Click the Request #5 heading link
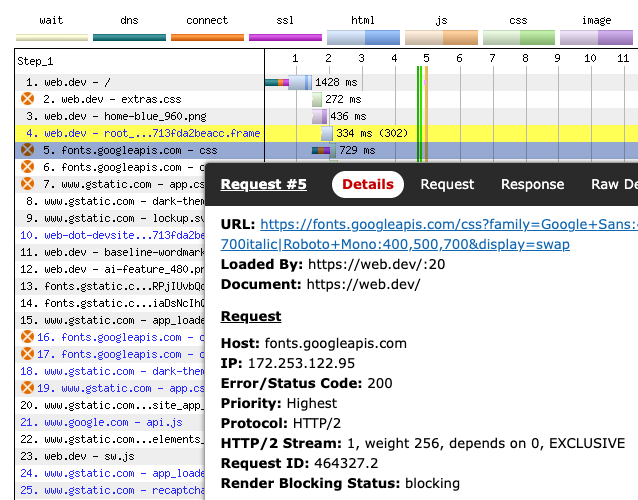This screenshot has height=500, width=638. click(263, 184)
